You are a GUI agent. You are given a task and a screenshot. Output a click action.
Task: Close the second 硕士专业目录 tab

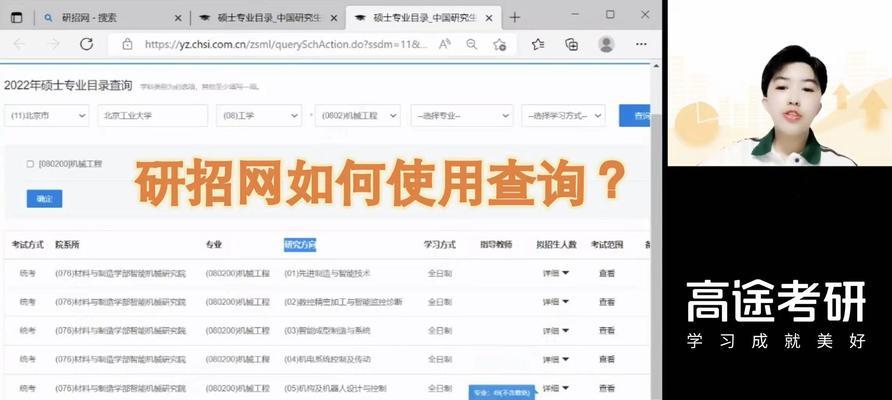click(334, 18)
